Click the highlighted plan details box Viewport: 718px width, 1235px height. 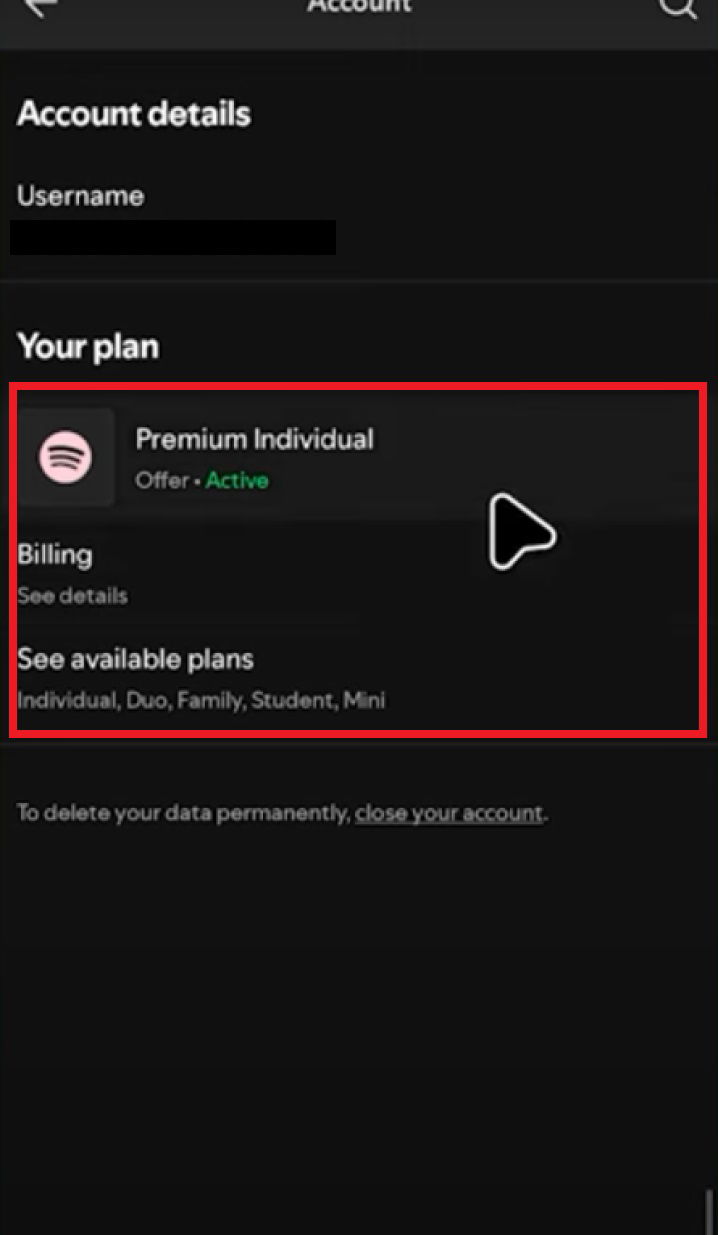coord(358,558)
